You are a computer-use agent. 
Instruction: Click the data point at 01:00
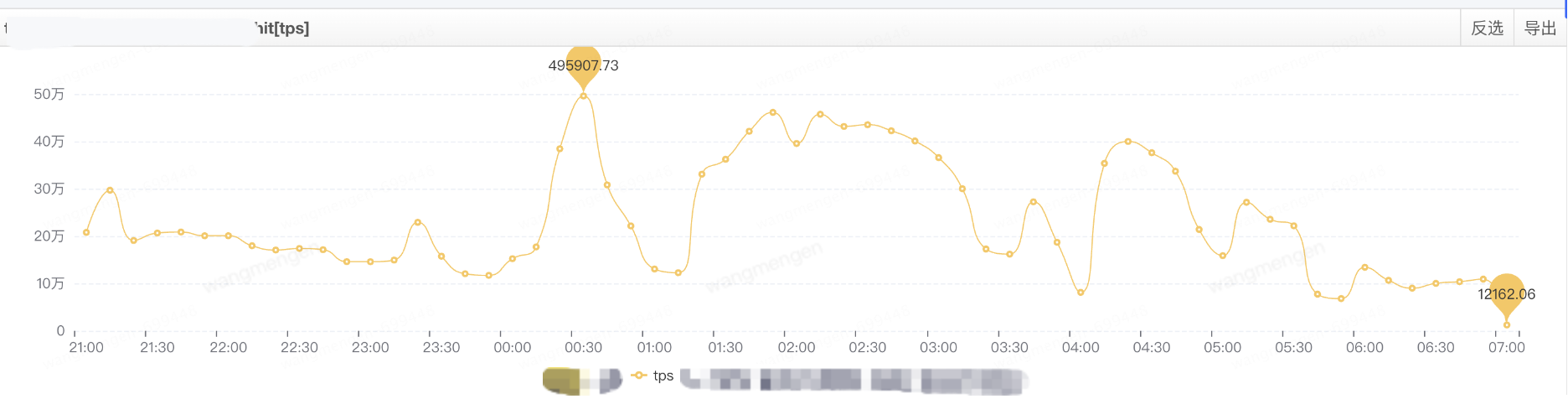(654, 269)
